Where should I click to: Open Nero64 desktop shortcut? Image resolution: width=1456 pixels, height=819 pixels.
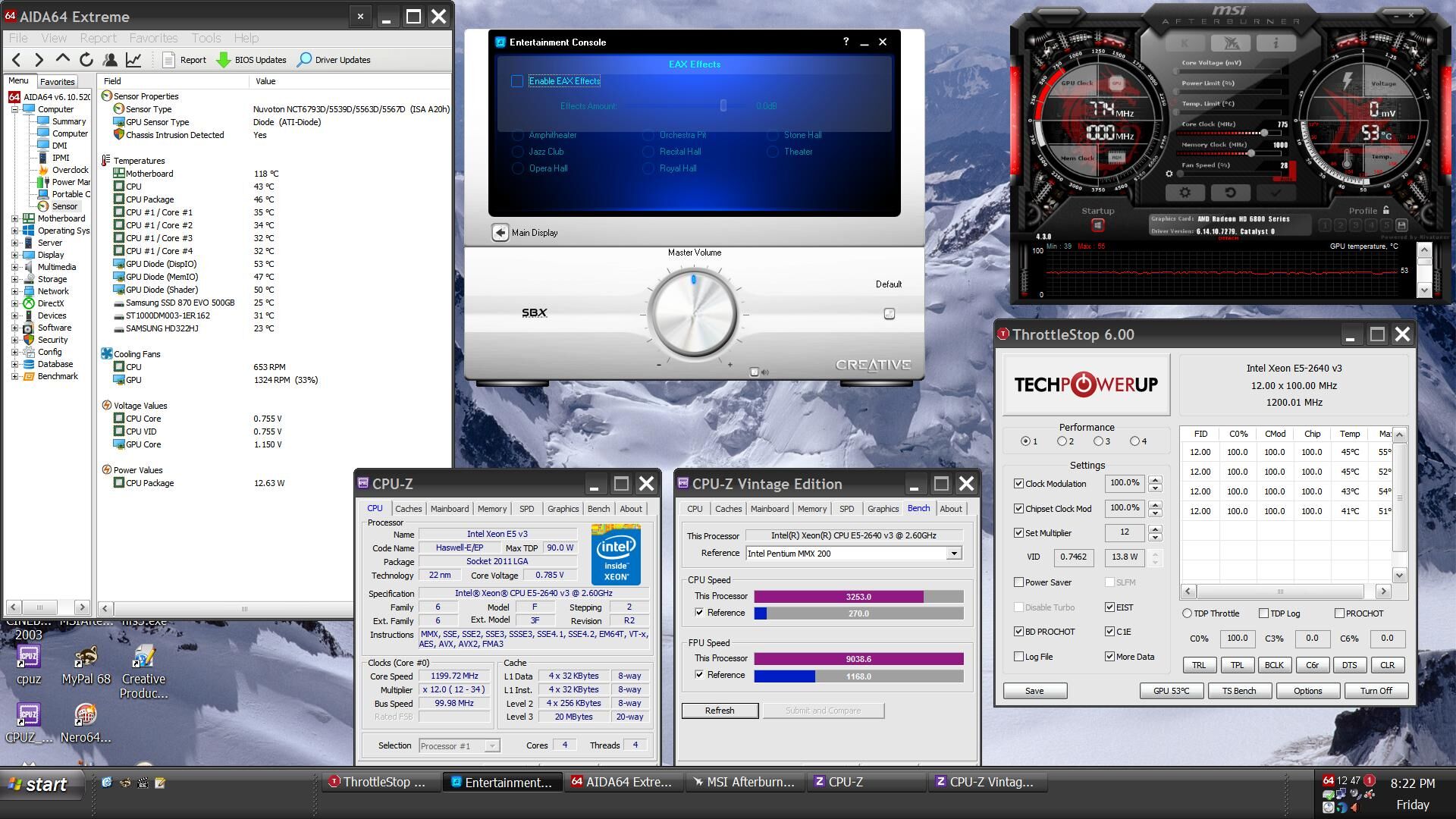86,723
